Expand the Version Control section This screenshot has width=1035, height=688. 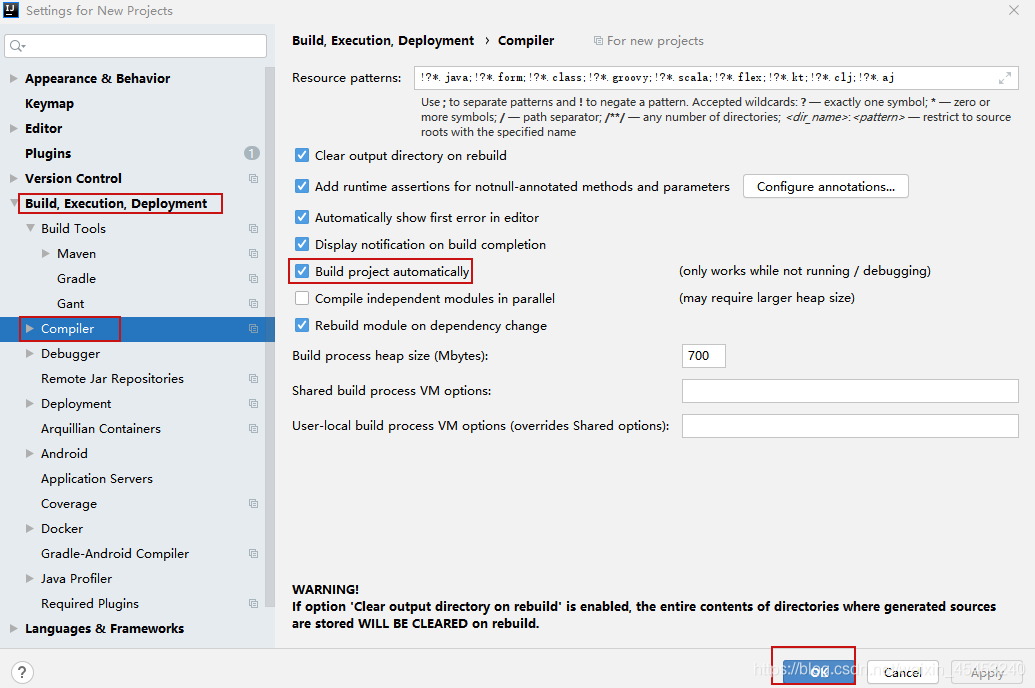tap(13, 178)
